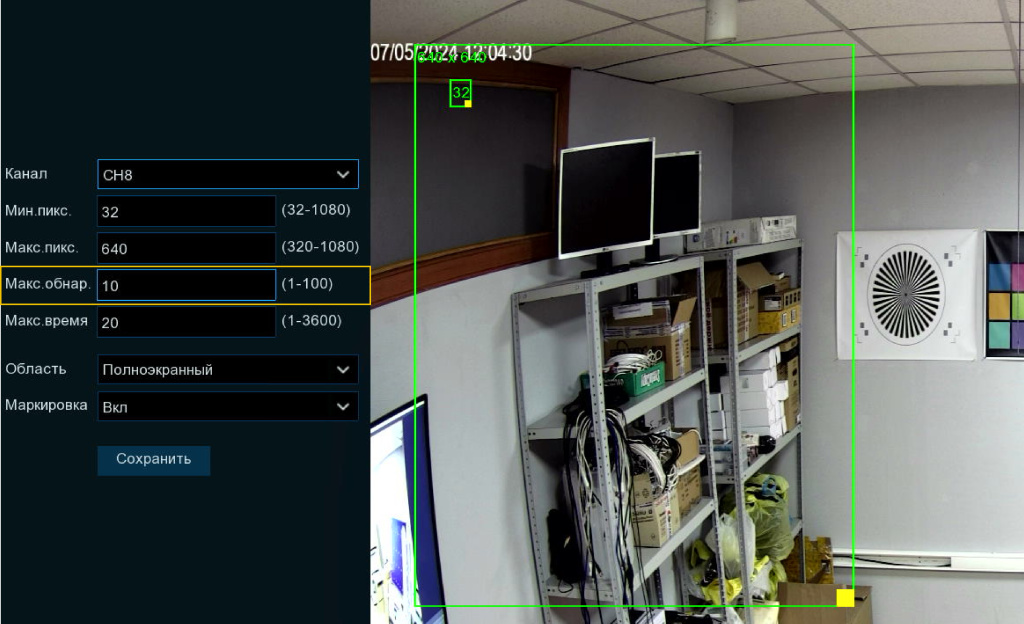This screenshot has height=624, width=1024.
Task: Click the date and time overlay on video
Action: coord(451,53)
